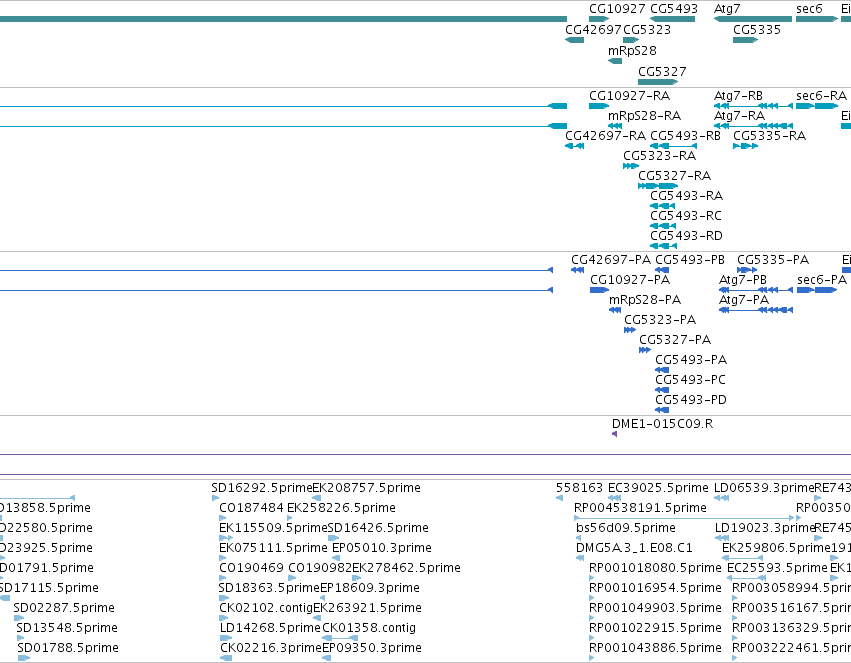The width and height of the screenshot is (851, 663).
Task: Select the EK075111.5prime EST label
Action: 273,549
